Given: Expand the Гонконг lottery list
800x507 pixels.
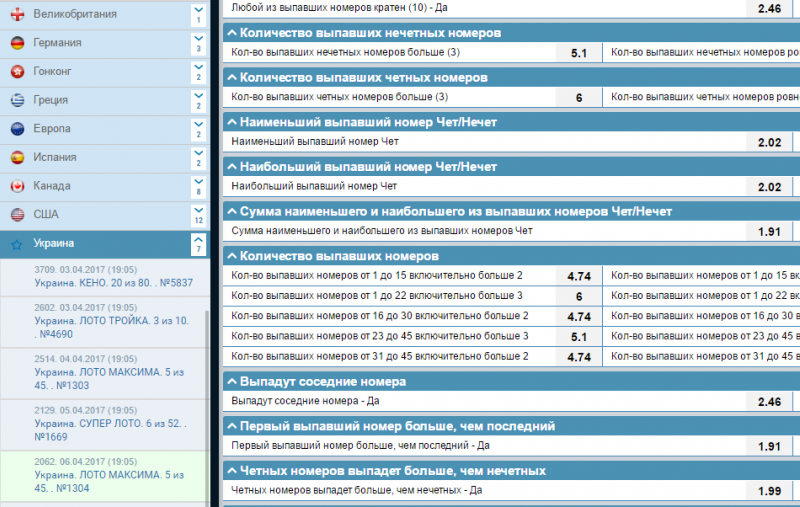Looking at the screenshot, I should [198, 71].
